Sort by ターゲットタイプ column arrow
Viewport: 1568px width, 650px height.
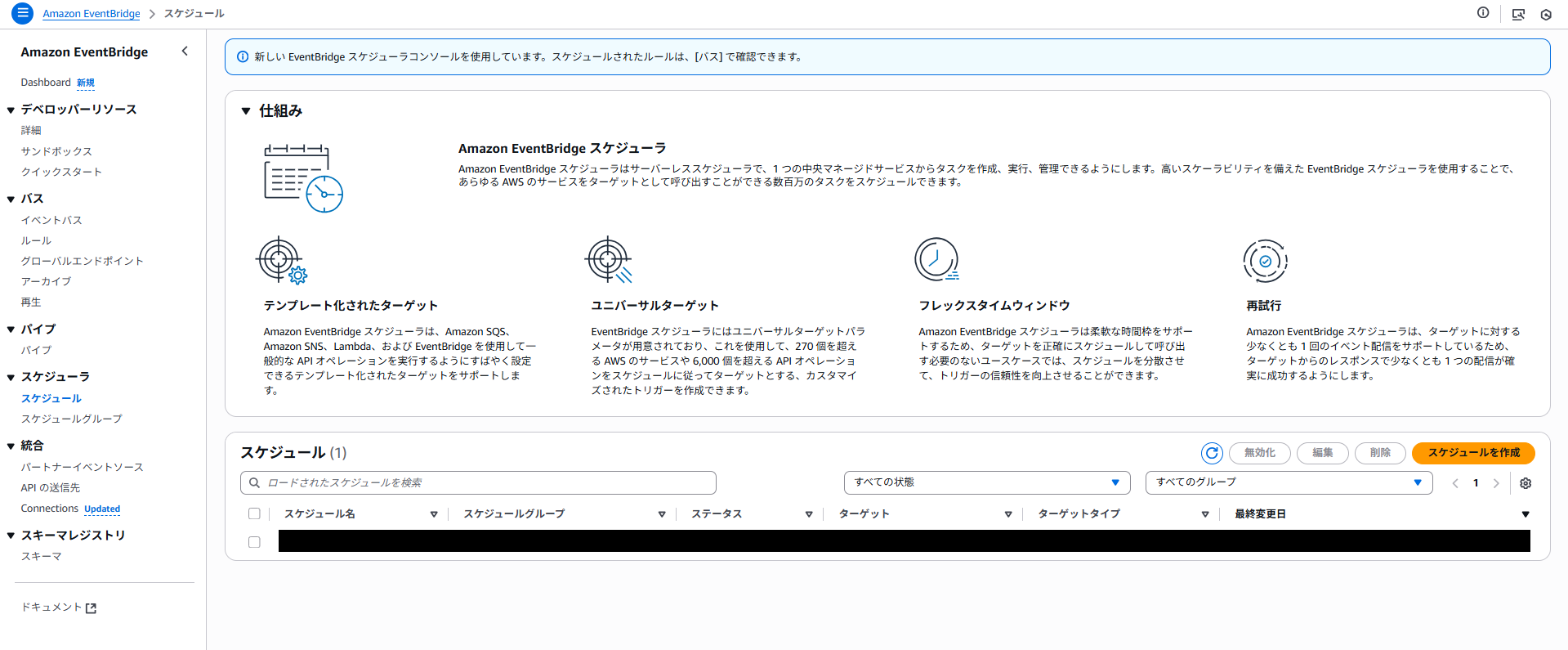[x=1205, y=514]
